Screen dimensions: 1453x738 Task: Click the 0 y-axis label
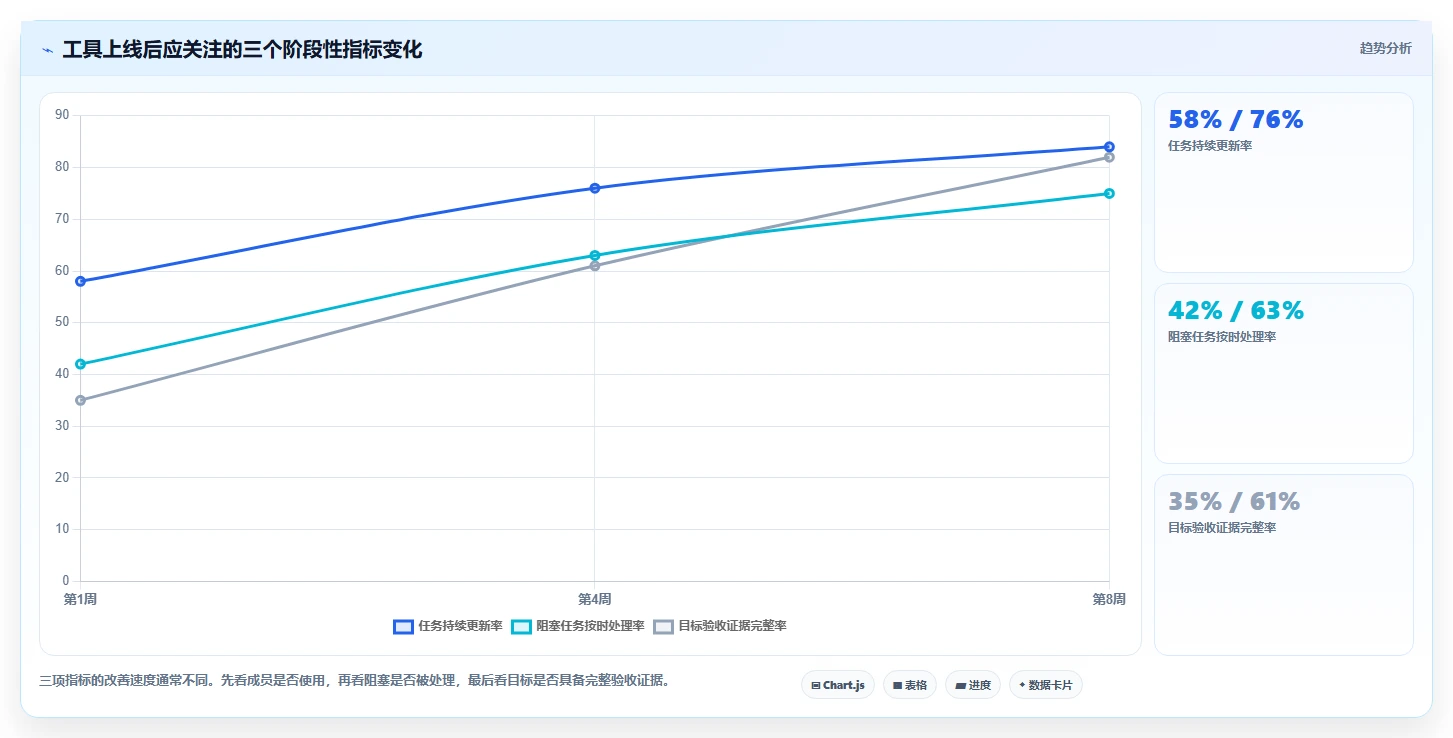coord(66,580)
